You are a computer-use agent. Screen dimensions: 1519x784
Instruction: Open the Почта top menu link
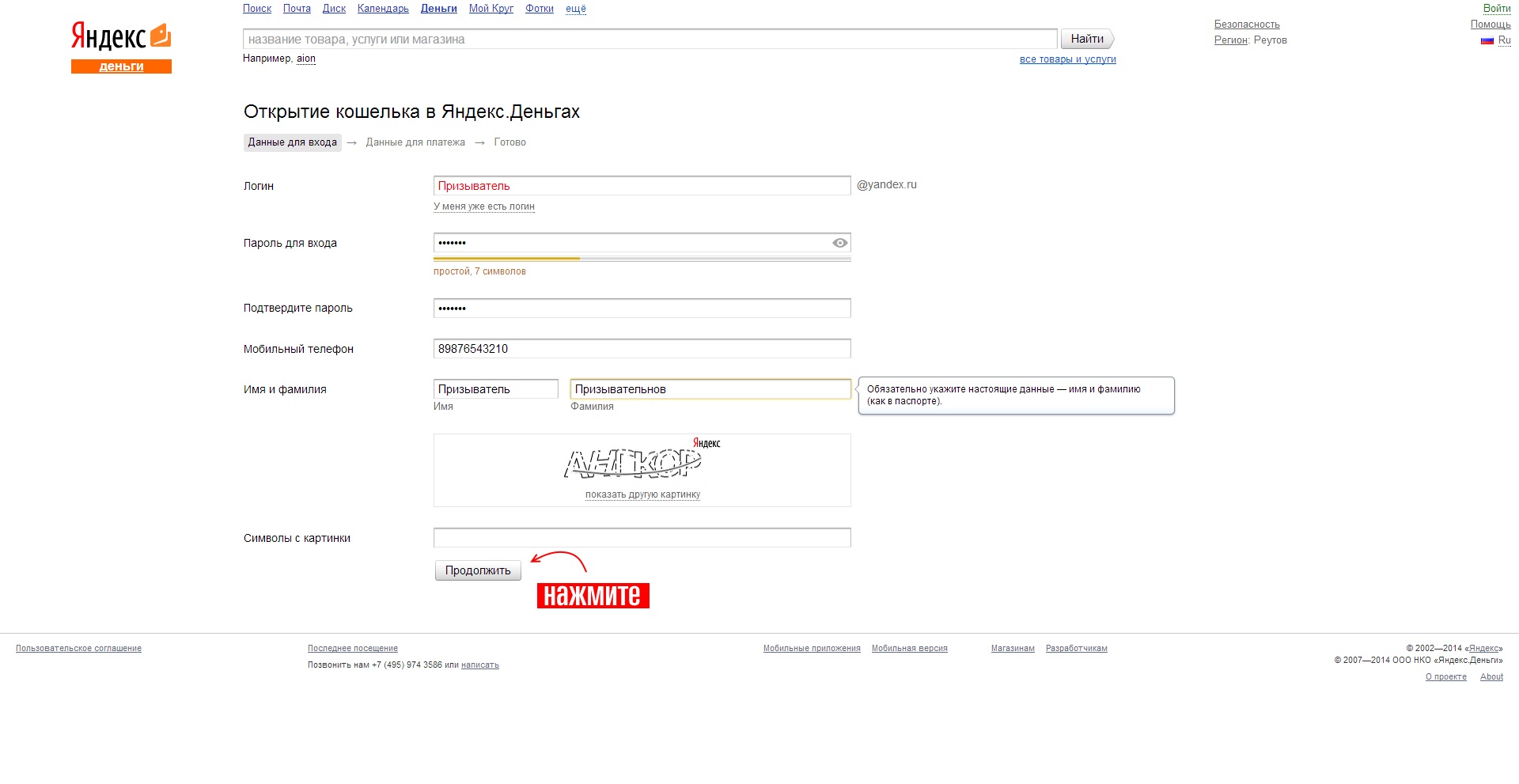click(297, 9)
